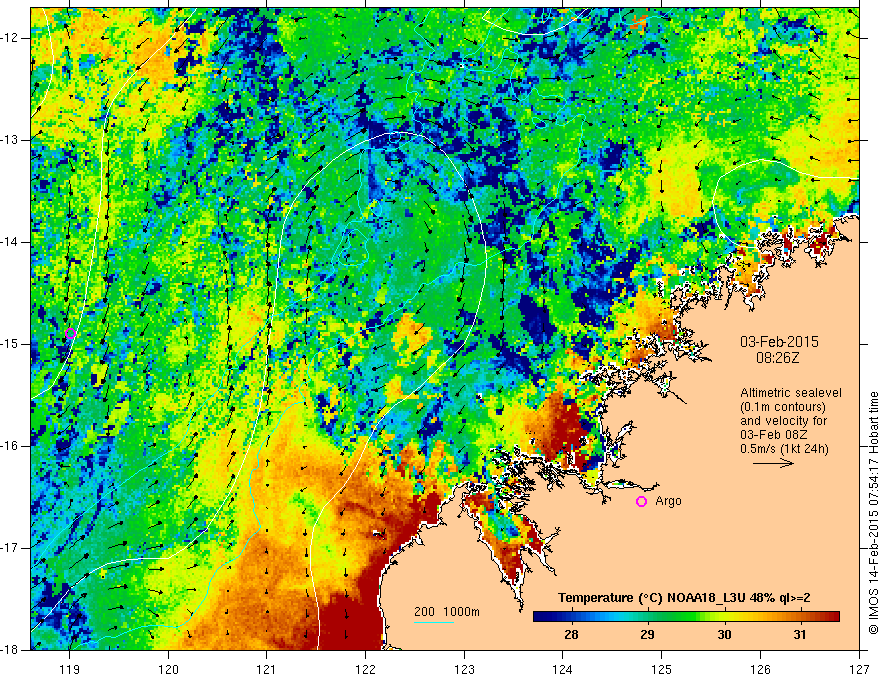Click the 'Temperature (°C) NOAA18_L3U 48% ql>=2' title
The width and height of the screenshot is (880, 680).
click(x=684, y=598)
